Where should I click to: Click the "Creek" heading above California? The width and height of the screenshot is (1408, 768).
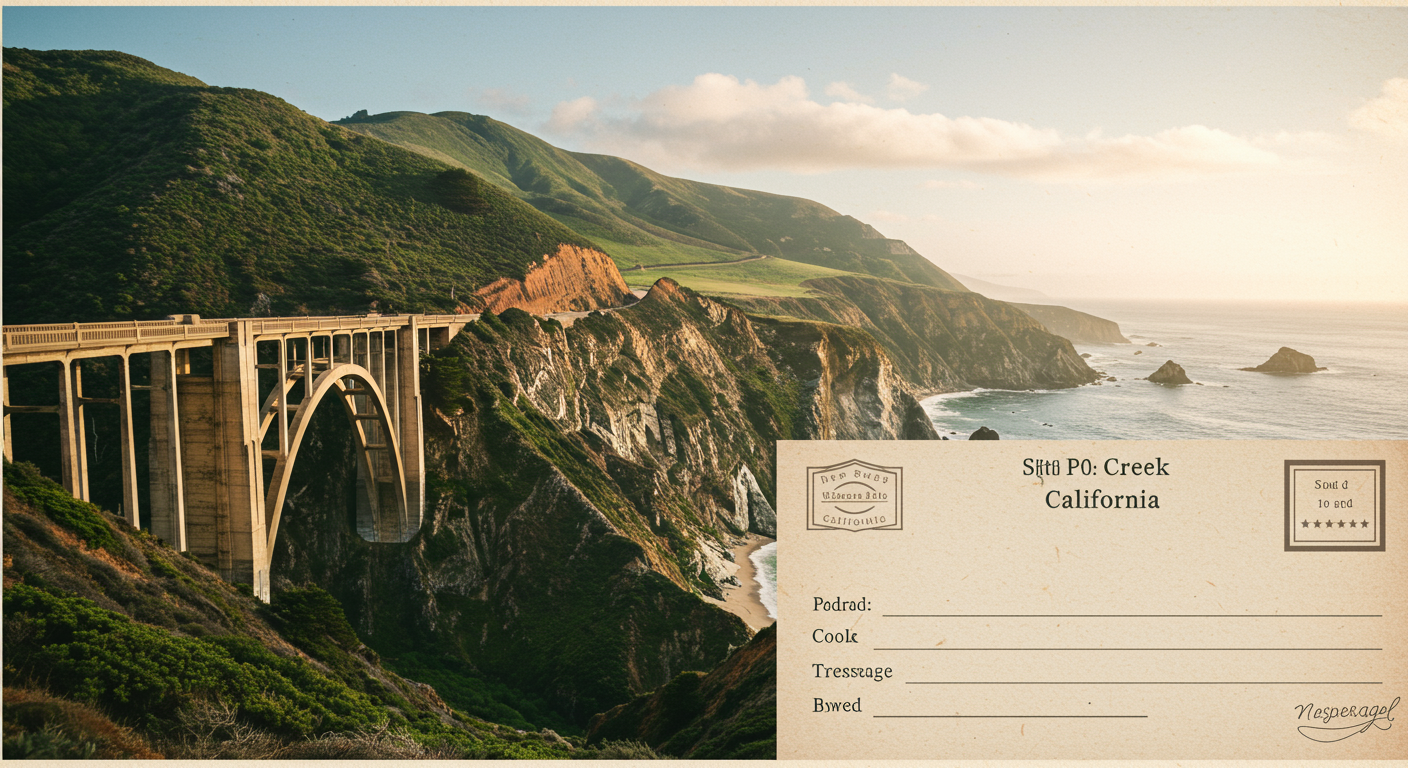(1136, 467)
